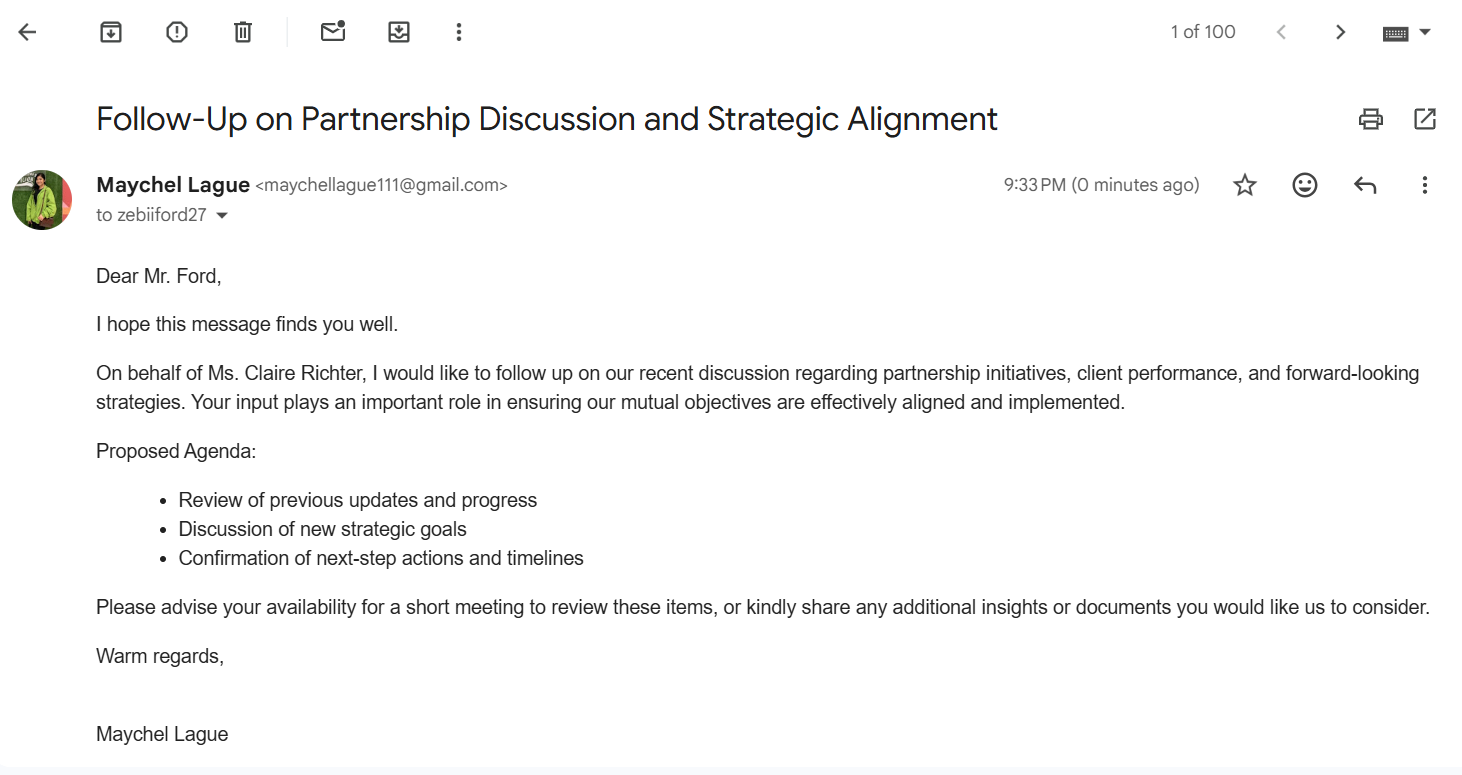This screenshot has height=775, width=1462.
Task: Delete this email with trash icon
Action: (243, 32)
